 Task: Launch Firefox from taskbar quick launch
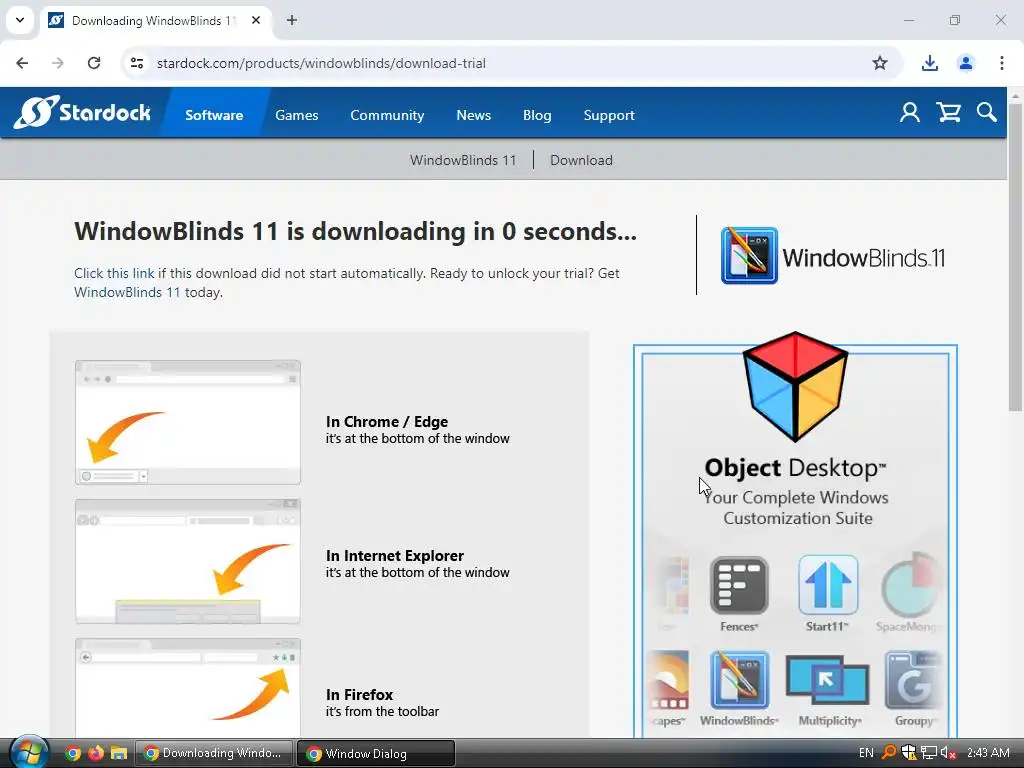click(x=95, y=753)
